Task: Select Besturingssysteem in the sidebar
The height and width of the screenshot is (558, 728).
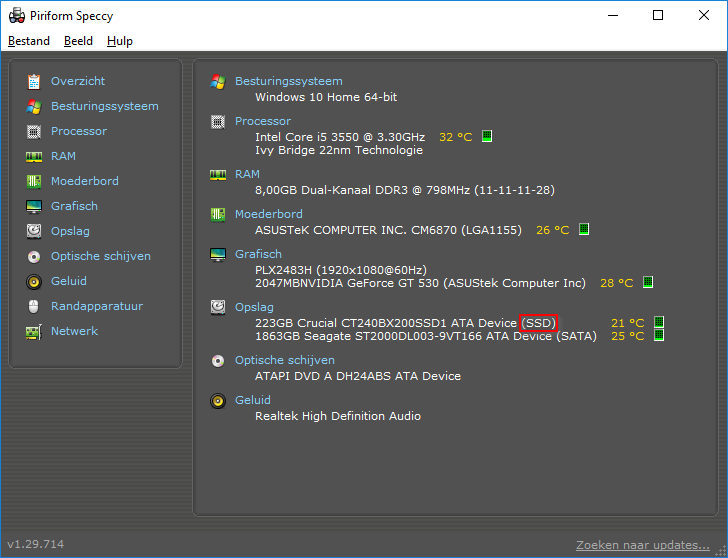Action: [x=104, y=106]
